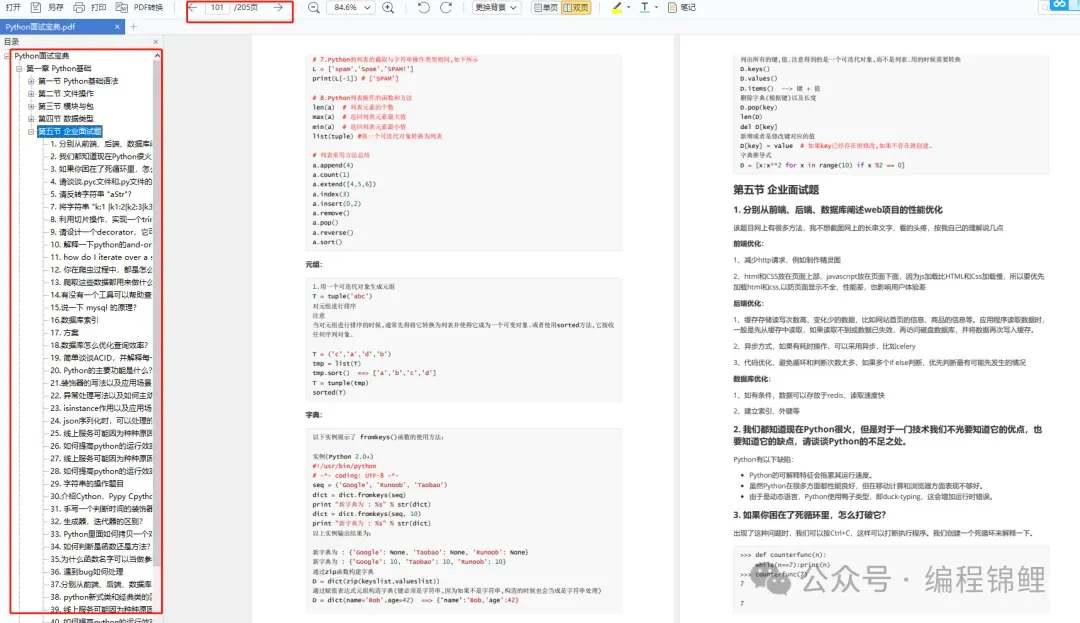1080x623 pixels.
Task: Open outline item 16.数据库索引
Action: pyautogui.click(x=74, y=320)
